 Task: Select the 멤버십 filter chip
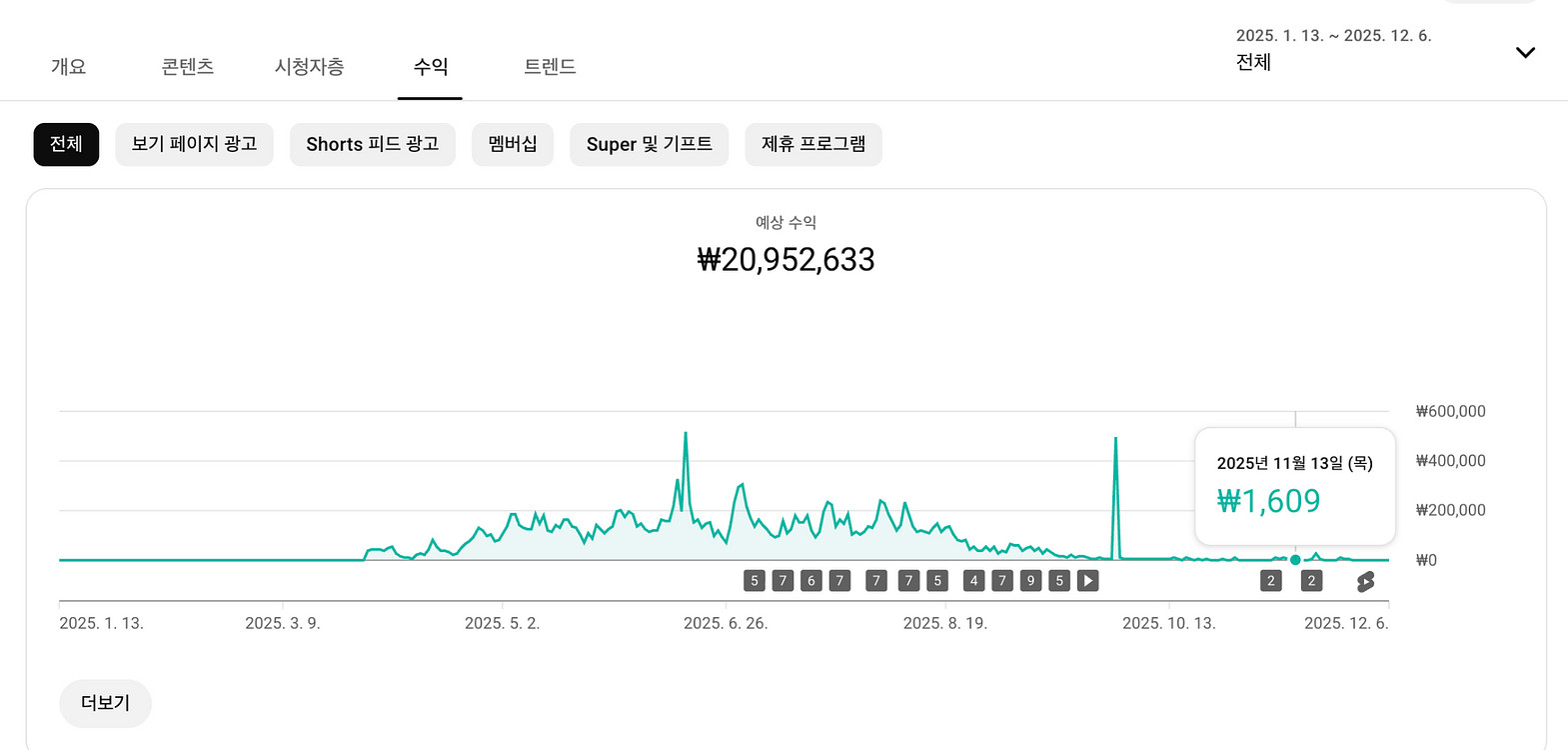click(512, 144)
